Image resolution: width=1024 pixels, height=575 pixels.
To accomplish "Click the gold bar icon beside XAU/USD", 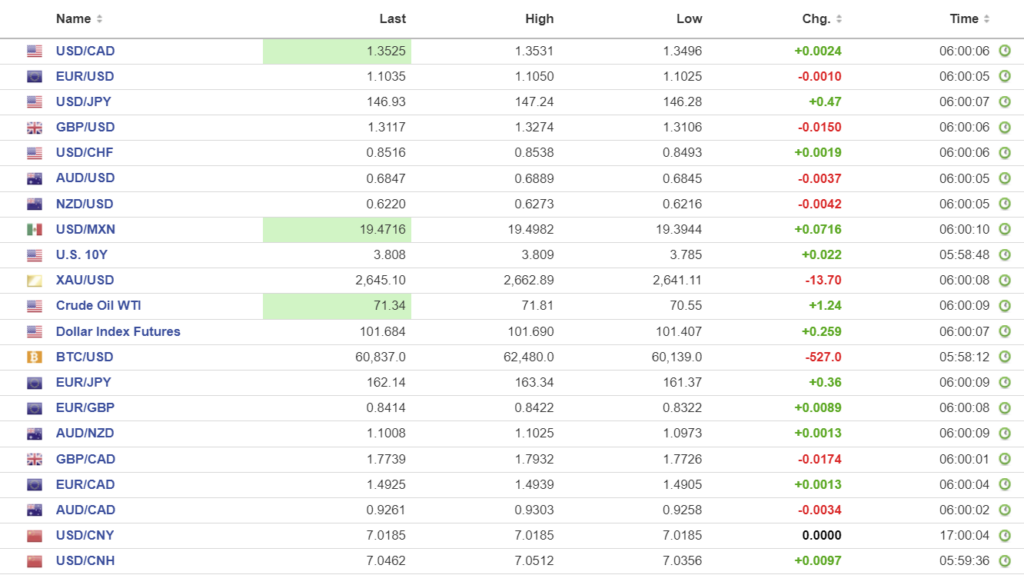I will tap(35, 281).
